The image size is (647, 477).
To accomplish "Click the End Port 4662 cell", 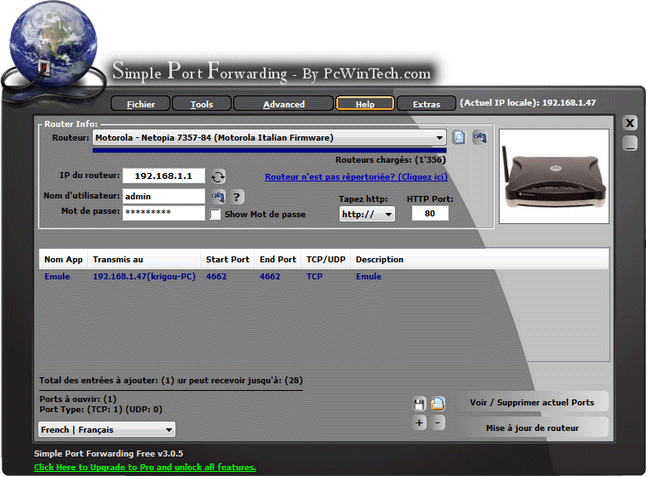I will pos(270,276).
